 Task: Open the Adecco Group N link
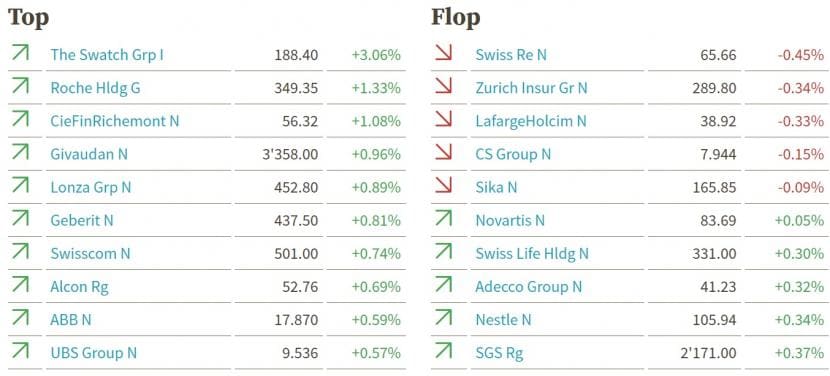[528, 287]
